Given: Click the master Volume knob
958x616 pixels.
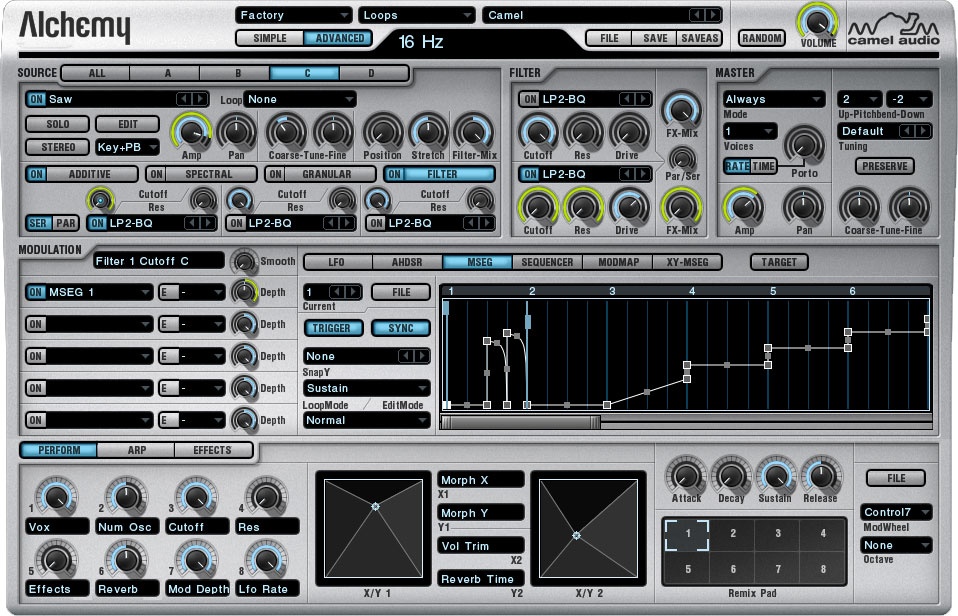Looking at the screenshot, I should pyautogui.click(x=817, y=21).
